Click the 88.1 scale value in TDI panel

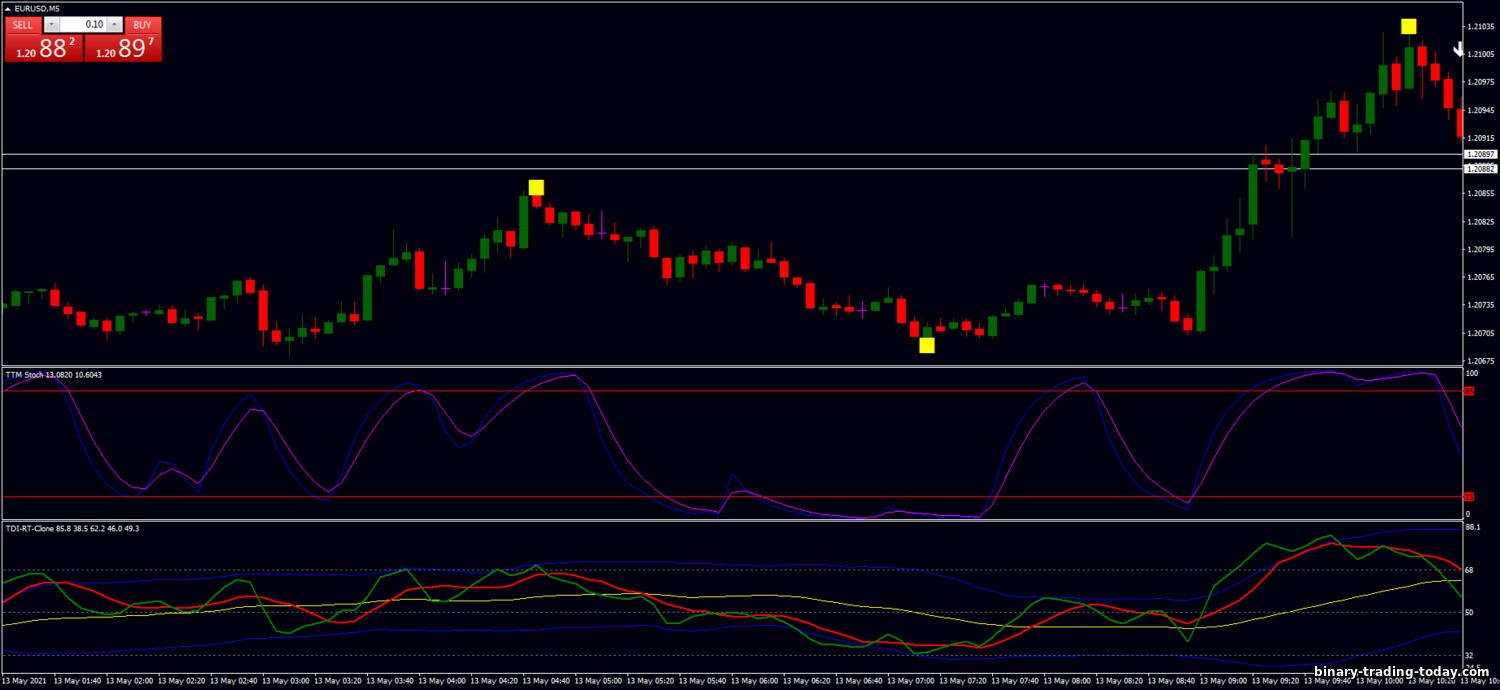point(1472,526)
